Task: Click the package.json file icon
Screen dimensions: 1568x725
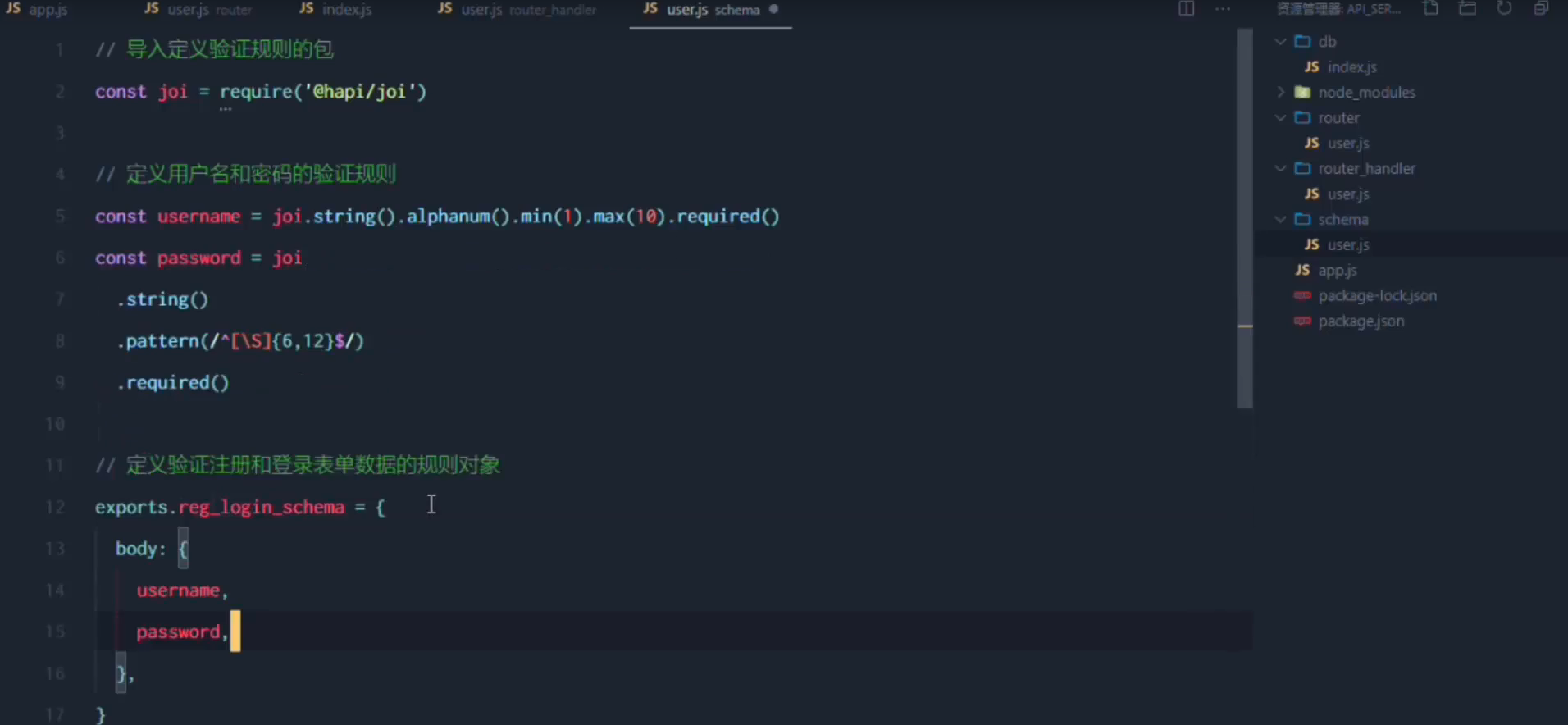Action: pyautogui.click(x=1302, y=321)
